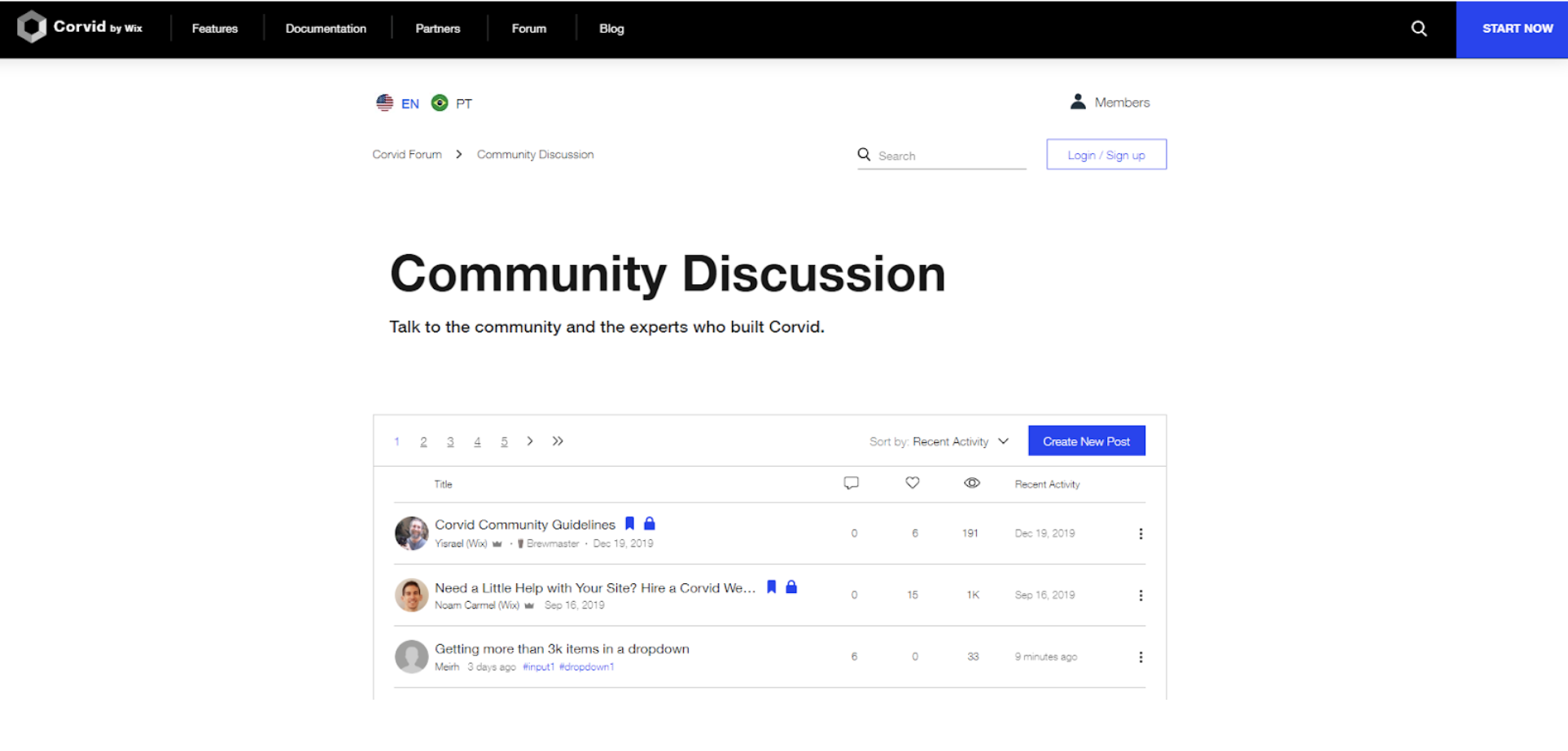Click the forum search magnifier icon
The image size is (1568, 751).
click(864, 154)
